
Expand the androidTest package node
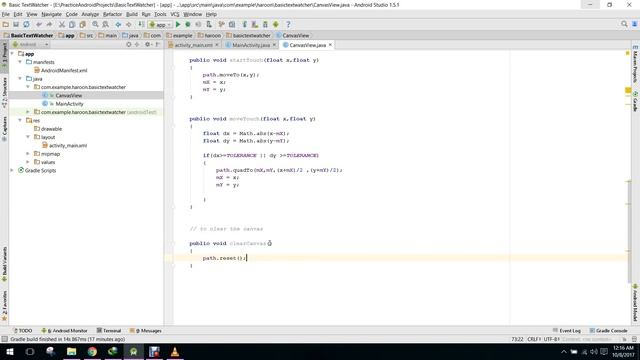pyautogui.click(x=28, y=112)
